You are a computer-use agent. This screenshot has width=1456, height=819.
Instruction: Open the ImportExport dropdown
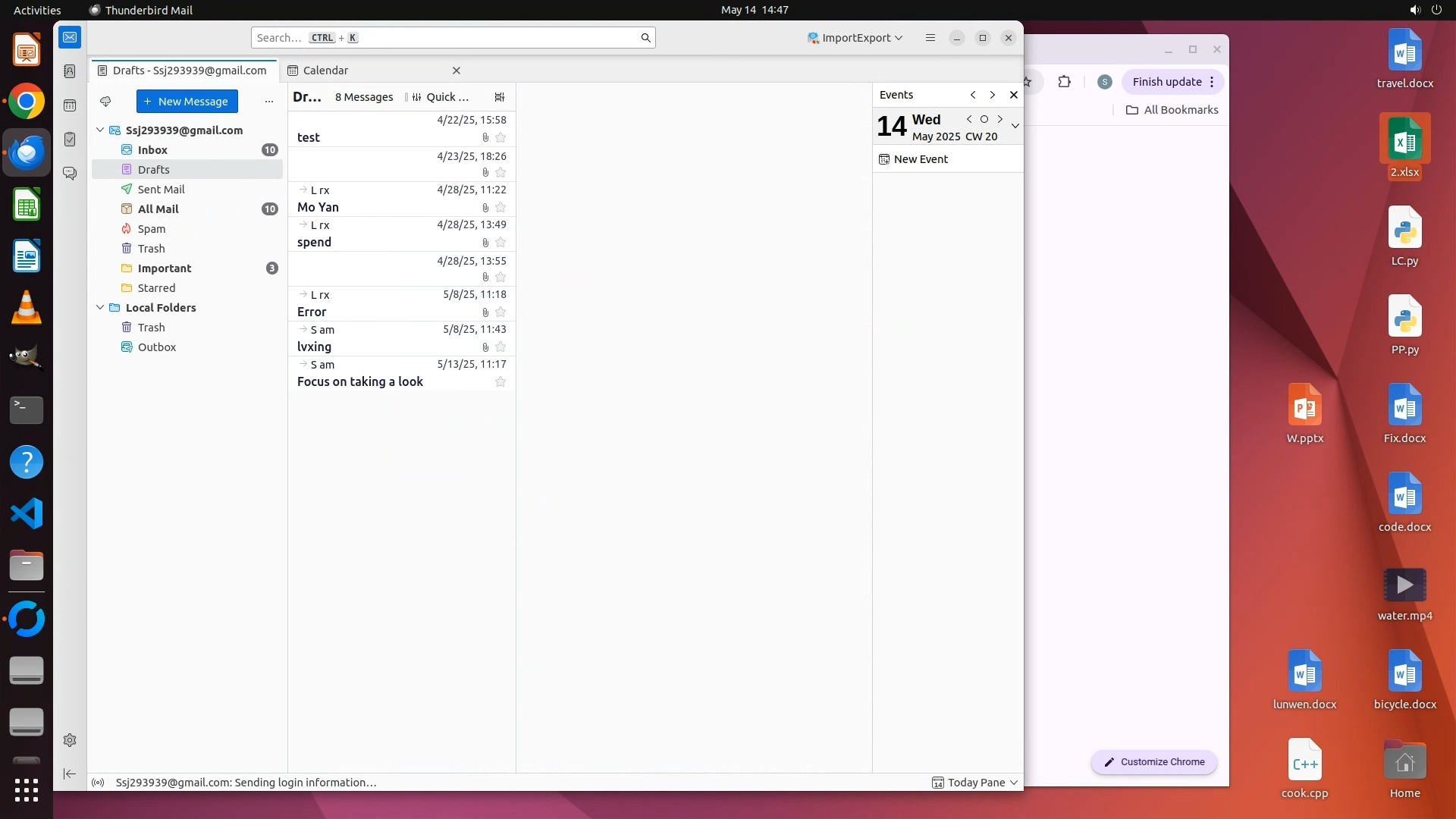855,38
